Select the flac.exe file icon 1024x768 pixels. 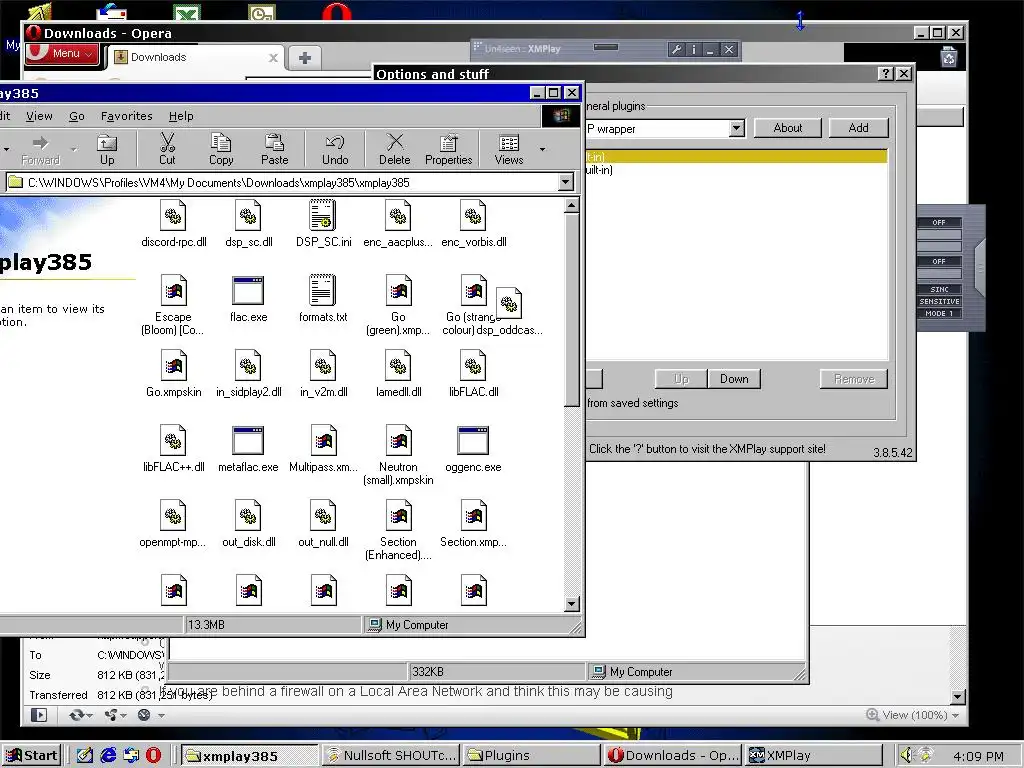[248, 291]
